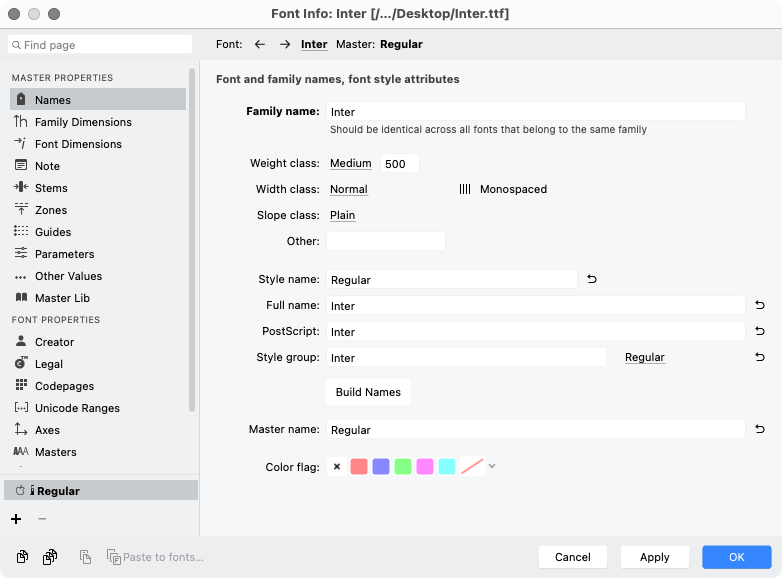
Task: Open the Plain slope class dropdown
Action: [343, 215]
